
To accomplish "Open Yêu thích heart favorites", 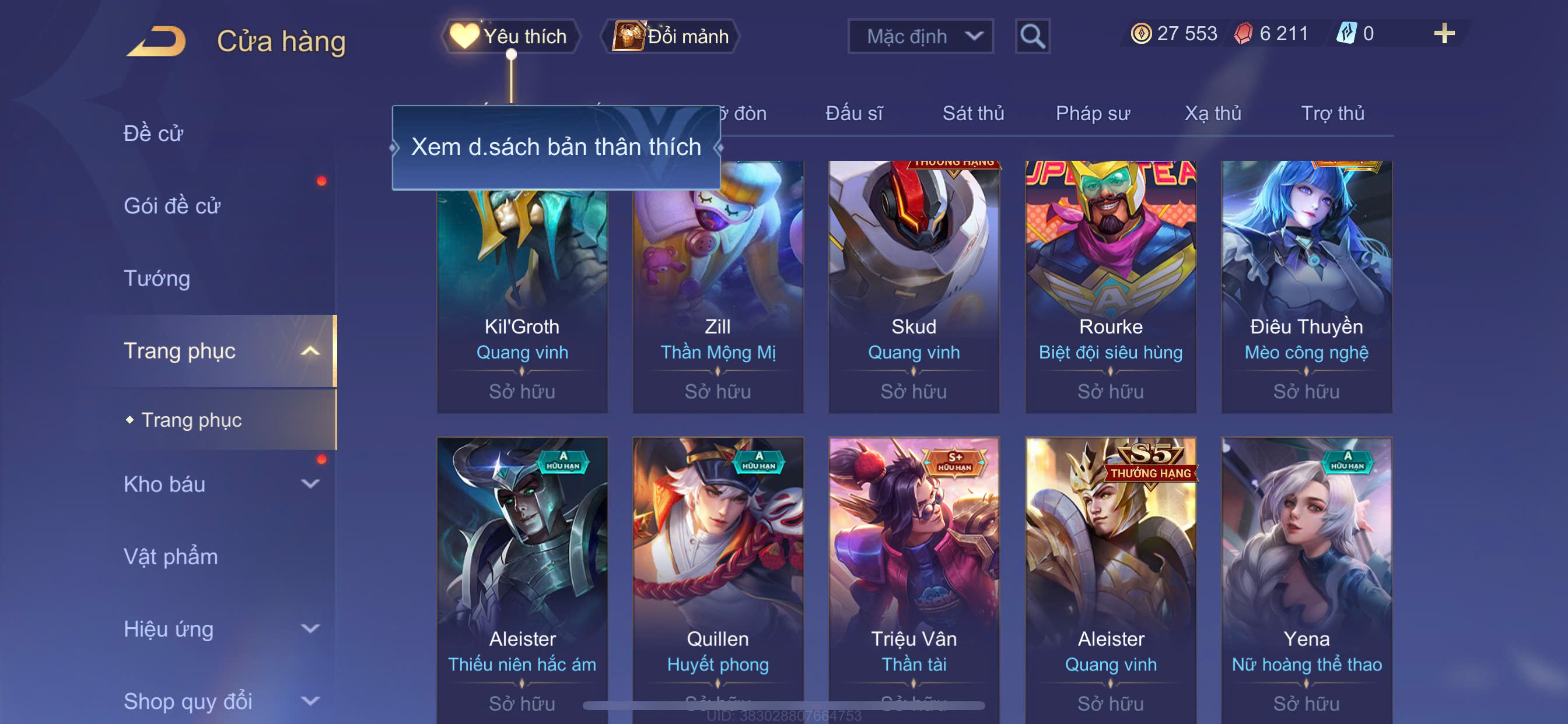I will click(x=510, y=37).
